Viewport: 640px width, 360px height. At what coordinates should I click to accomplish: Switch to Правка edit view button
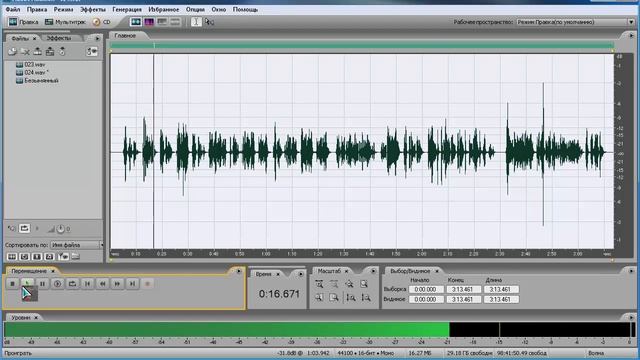coord(24,22)
